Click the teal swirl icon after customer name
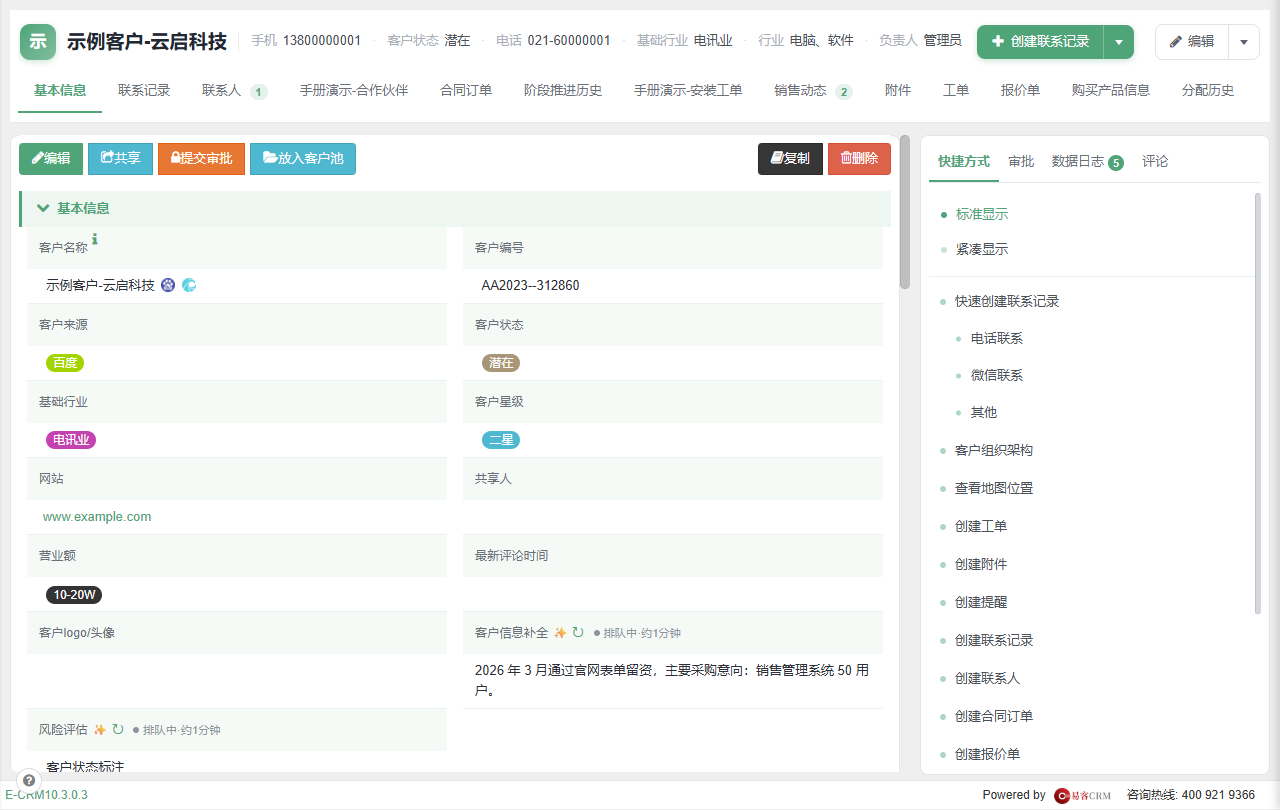Viewport: 1280px width, 810px height. 189,285
